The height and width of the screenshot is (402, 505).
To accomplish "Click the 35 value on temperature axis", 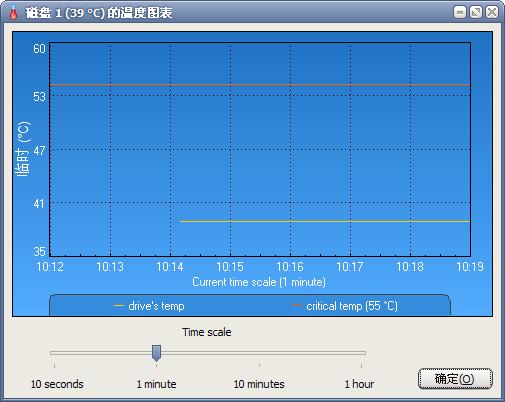I will (39, 251).
